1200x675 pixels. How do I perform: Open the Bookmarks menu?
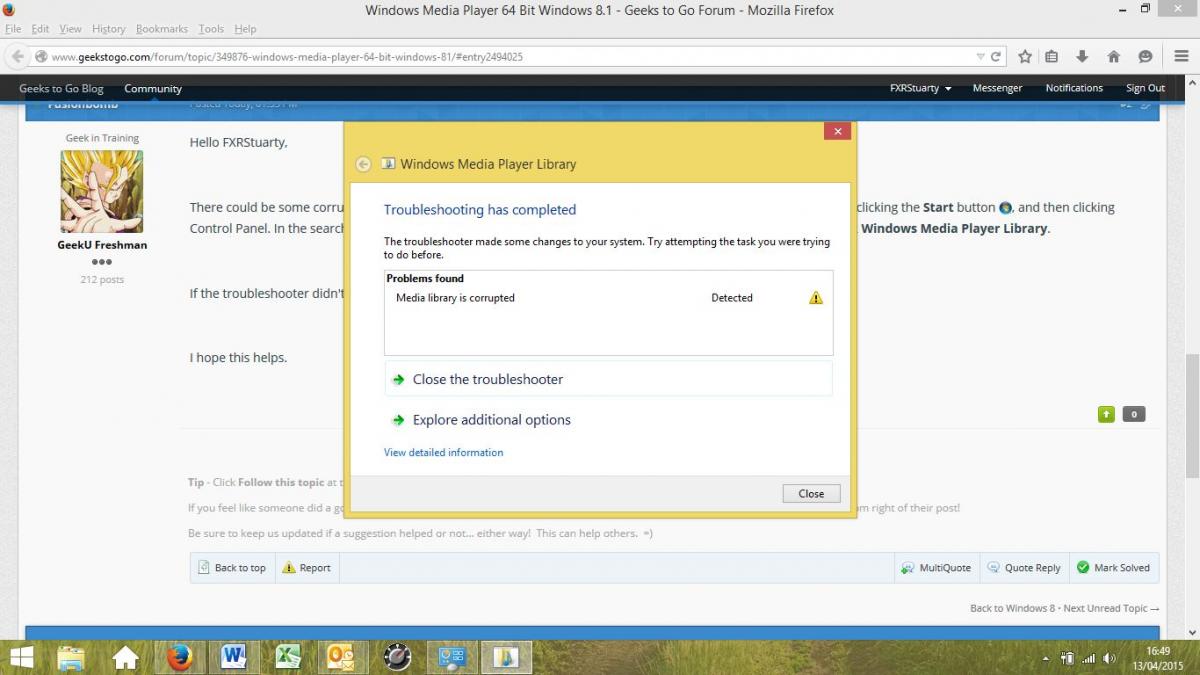[162, 29]
